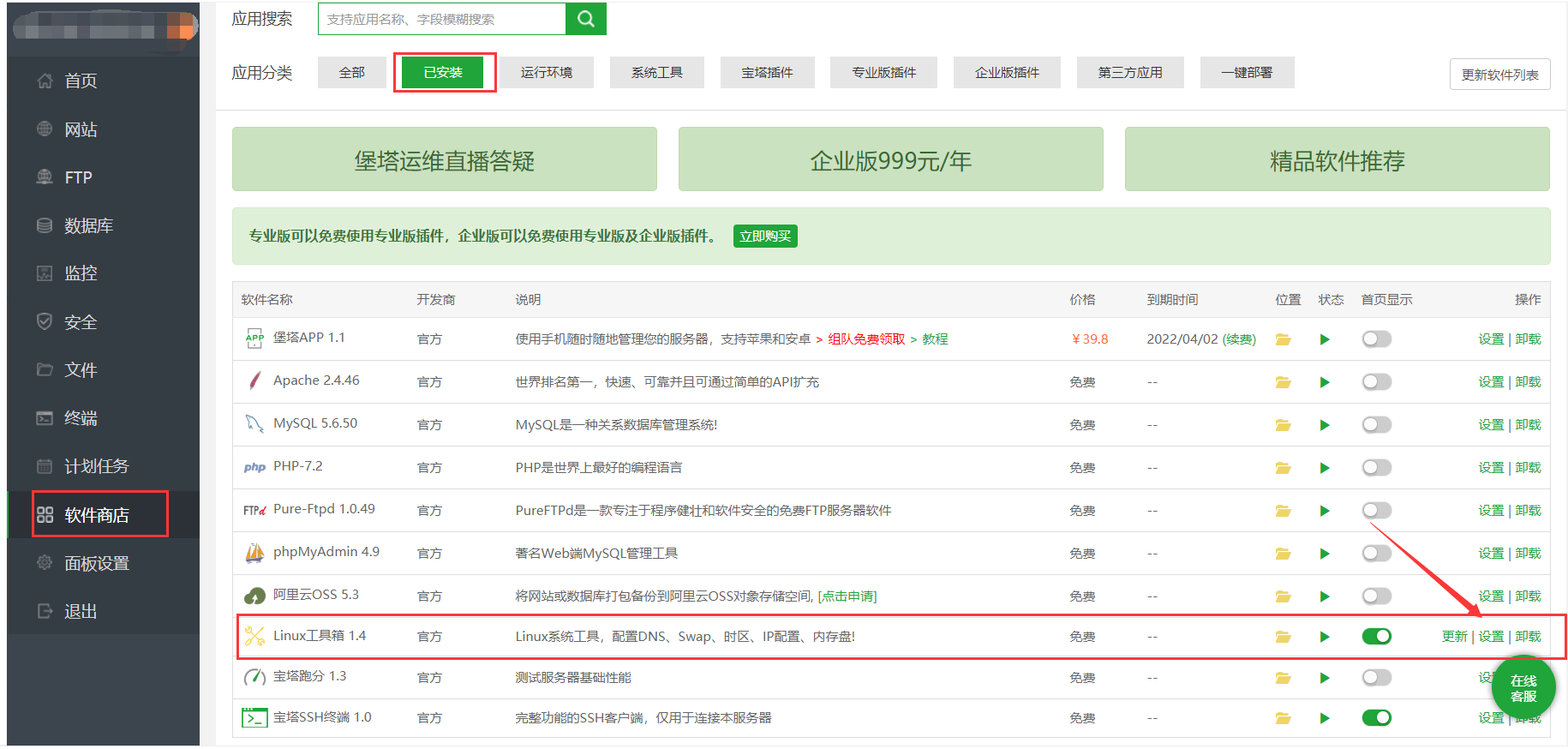
Task: Select the 已安装 category tab
Action: (x=443, y=73)
